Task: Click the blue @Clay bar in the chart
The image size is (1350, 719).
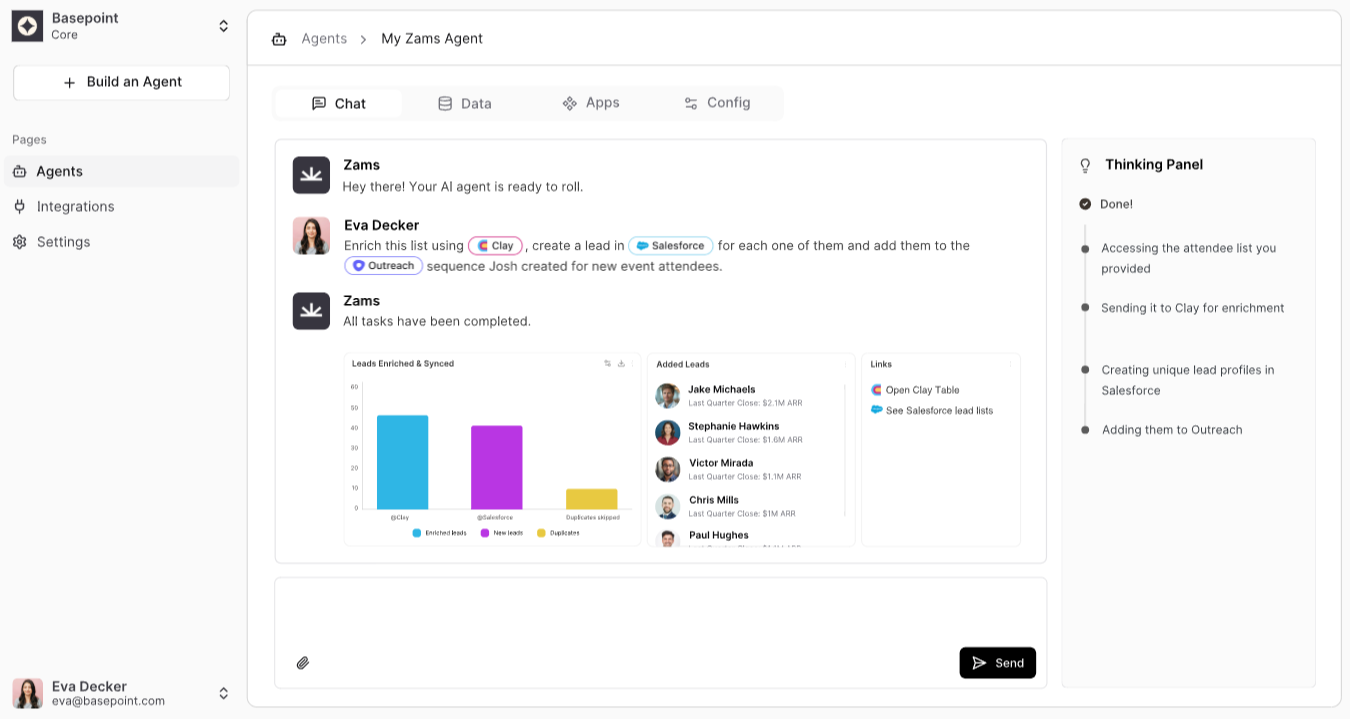Action: pos(402,462)
